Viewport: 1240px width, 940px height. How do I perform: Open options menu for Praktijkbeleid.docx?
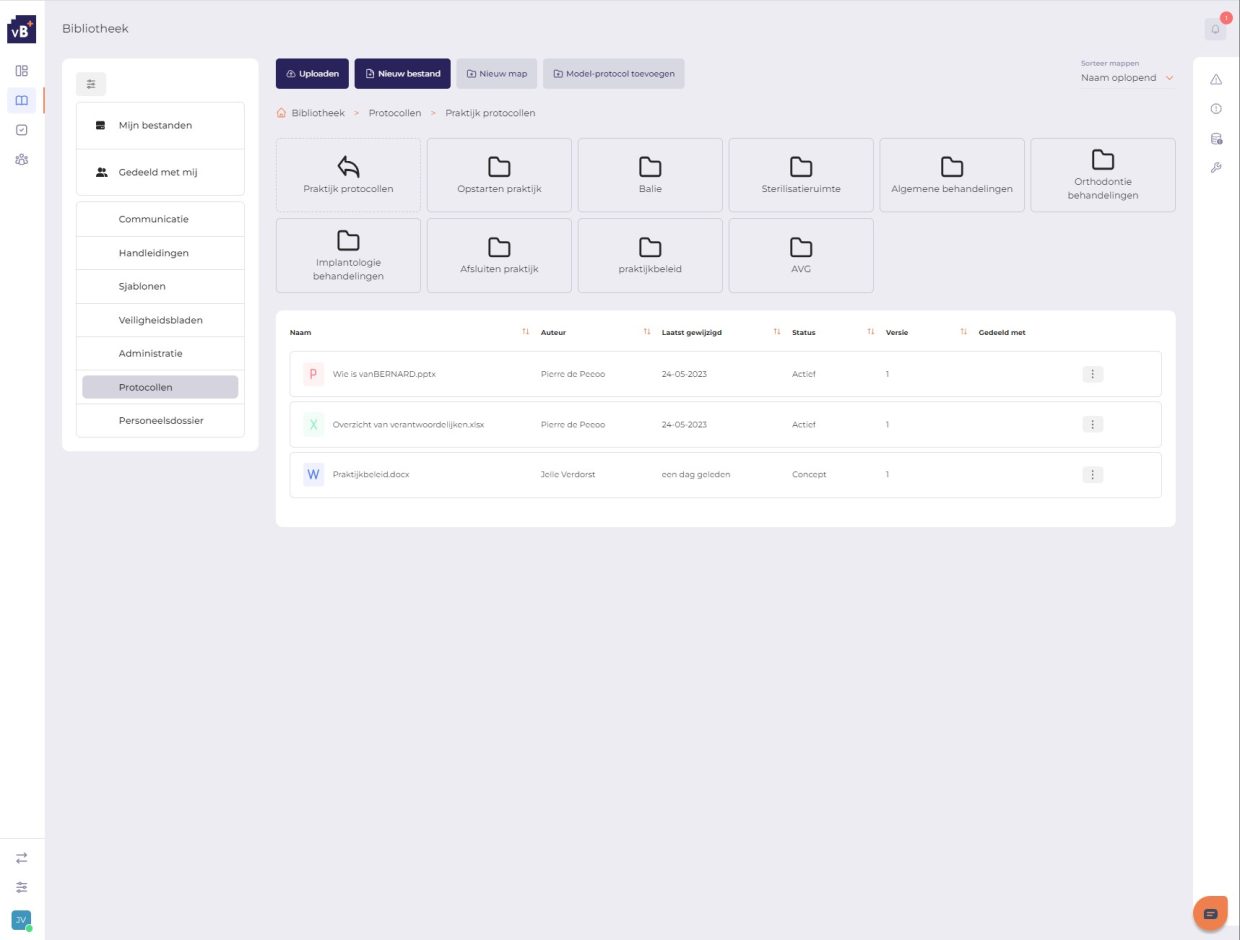tap(1092, 475)
